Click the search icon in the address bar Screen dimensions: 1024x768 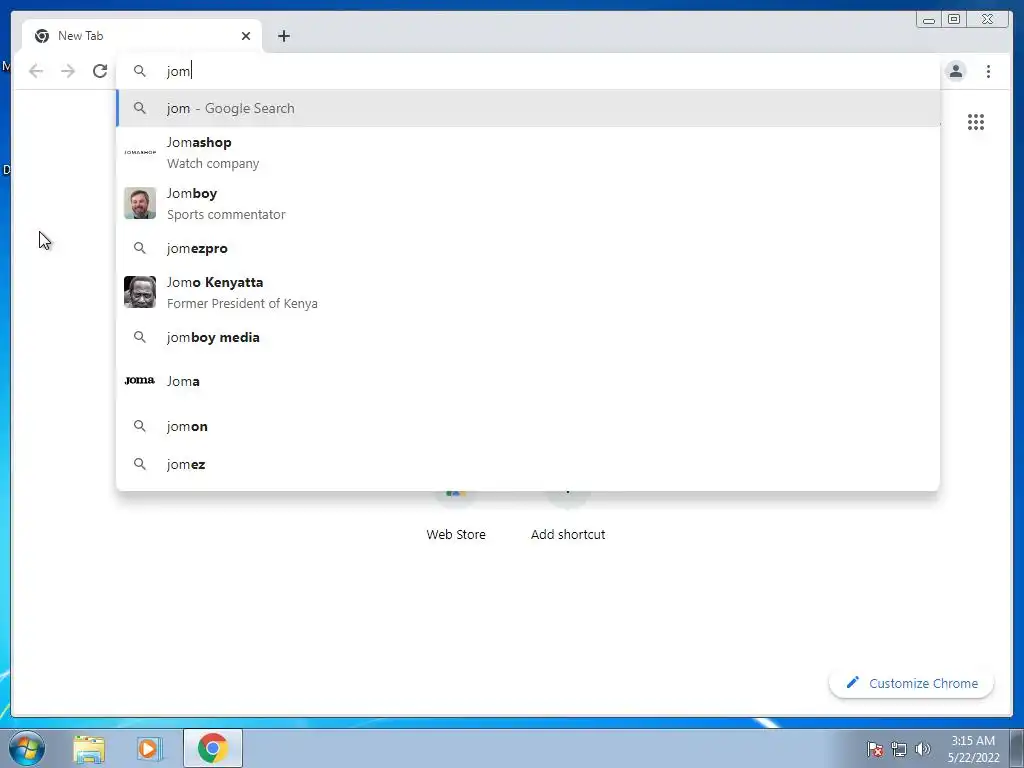click(x=140, y=71)
